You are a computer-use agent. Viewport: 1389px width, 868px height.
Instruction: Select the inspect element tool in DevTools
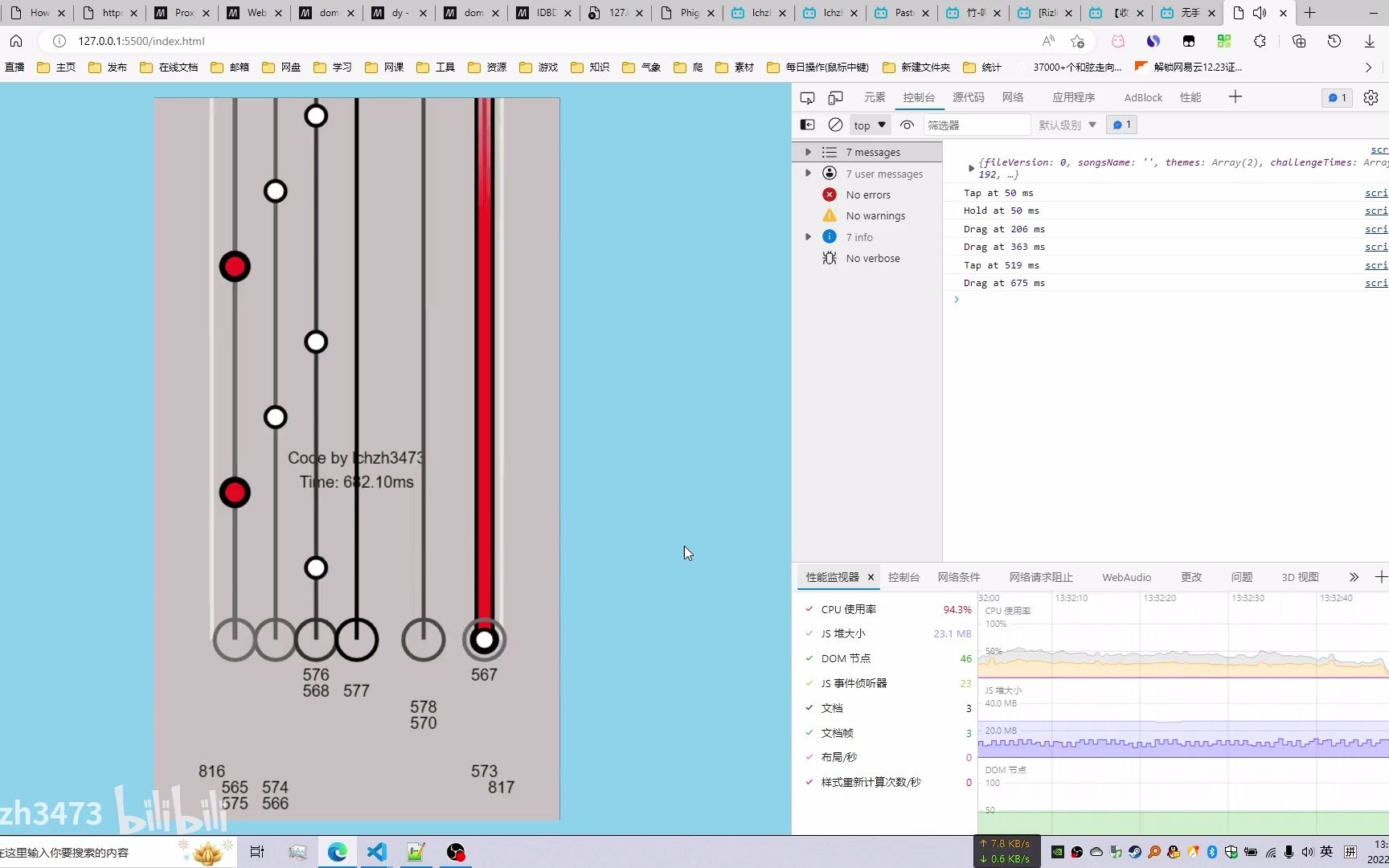click(x=807, y=97)
